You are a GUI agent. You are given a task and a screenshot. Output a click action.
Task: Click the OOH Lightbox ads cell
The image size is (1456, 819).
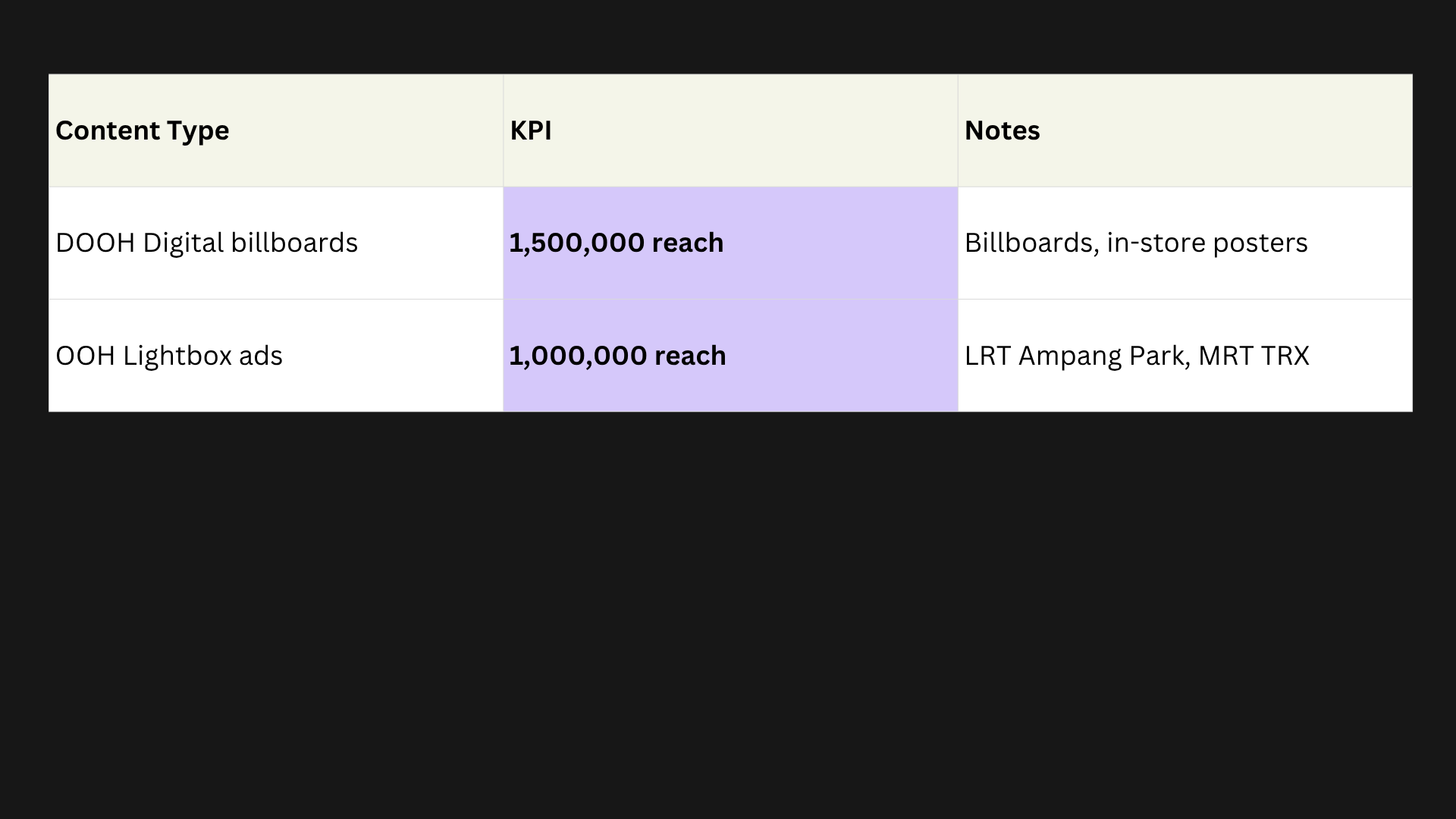(x=276, y=356)
